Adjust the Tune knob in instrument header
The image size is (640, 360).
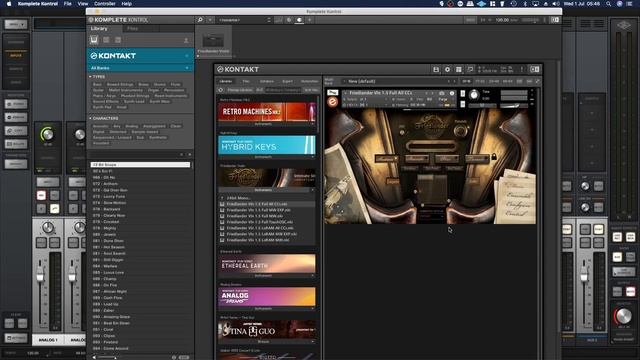pyautogui.click(x=474, y=95)
